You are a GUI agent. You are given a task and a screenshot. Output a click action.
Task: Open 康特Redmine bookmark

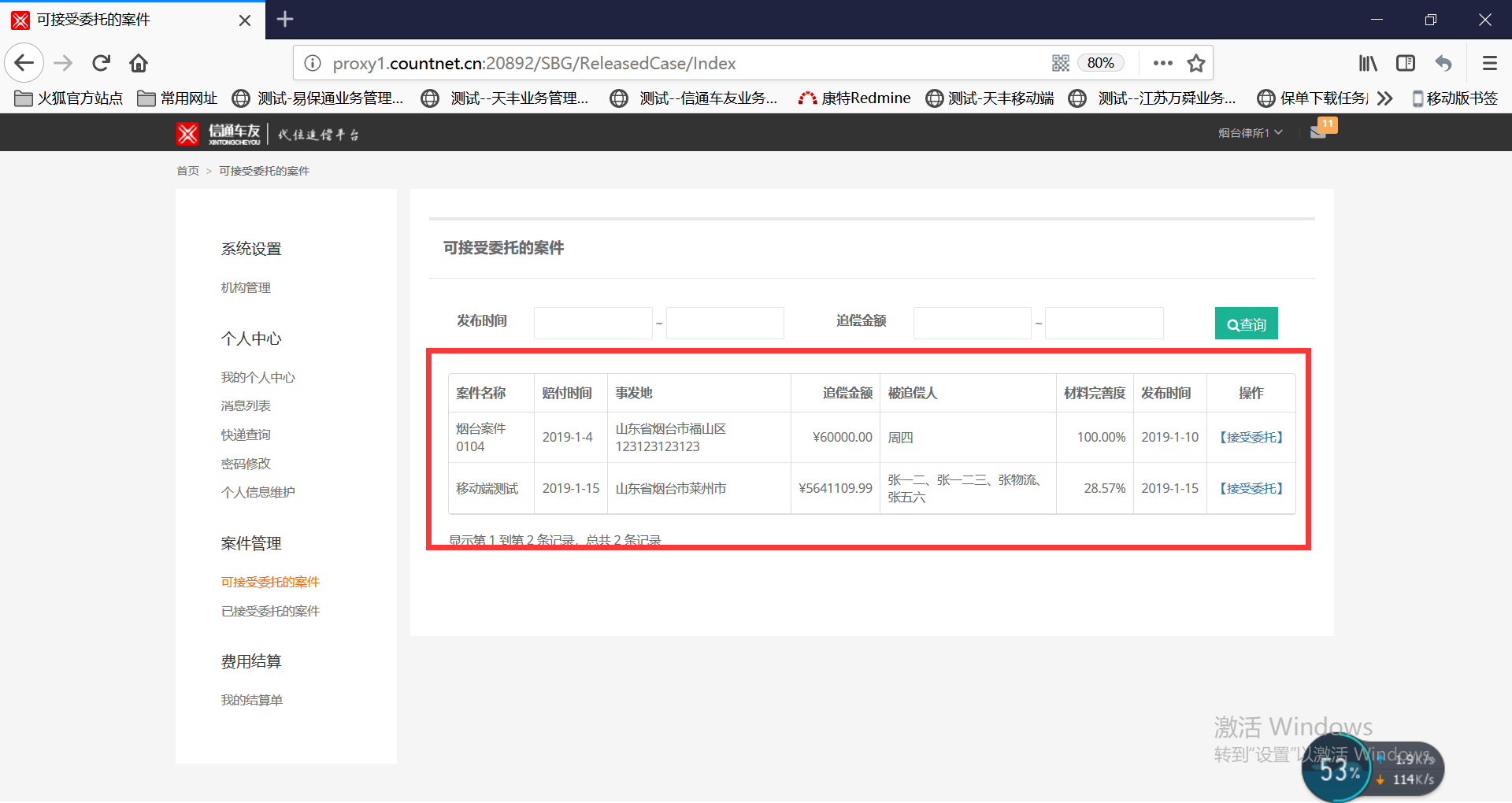pyautogui.click(x=854, y=98)
